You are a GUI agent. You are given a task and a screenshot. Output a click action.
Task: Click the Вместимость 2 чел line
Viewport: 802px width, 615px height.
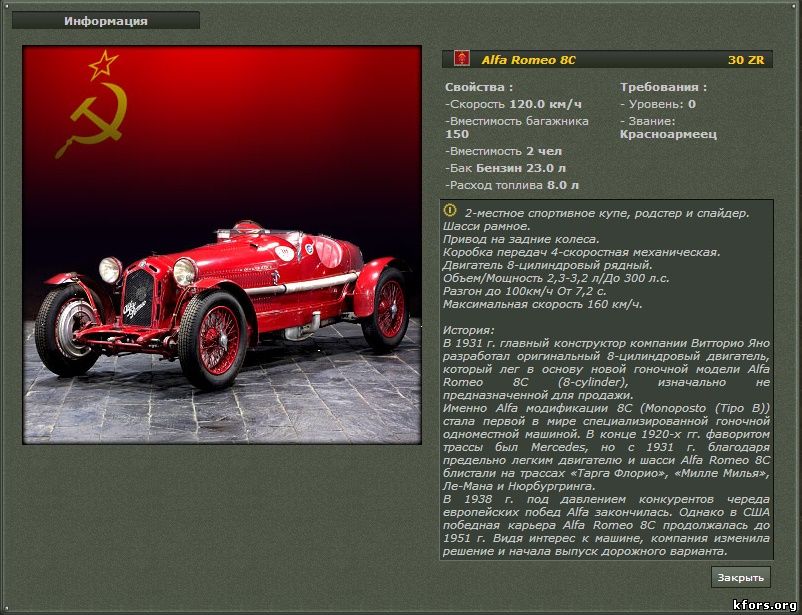503,151
